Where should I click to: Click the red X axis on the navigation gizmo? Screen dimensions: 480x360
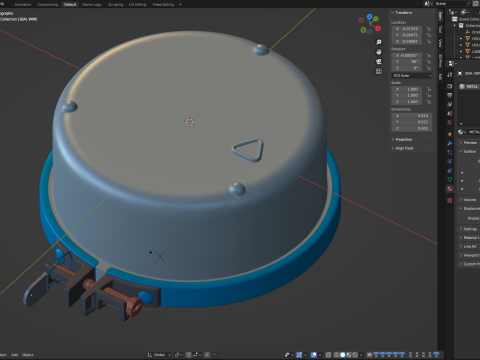point(378,28)
